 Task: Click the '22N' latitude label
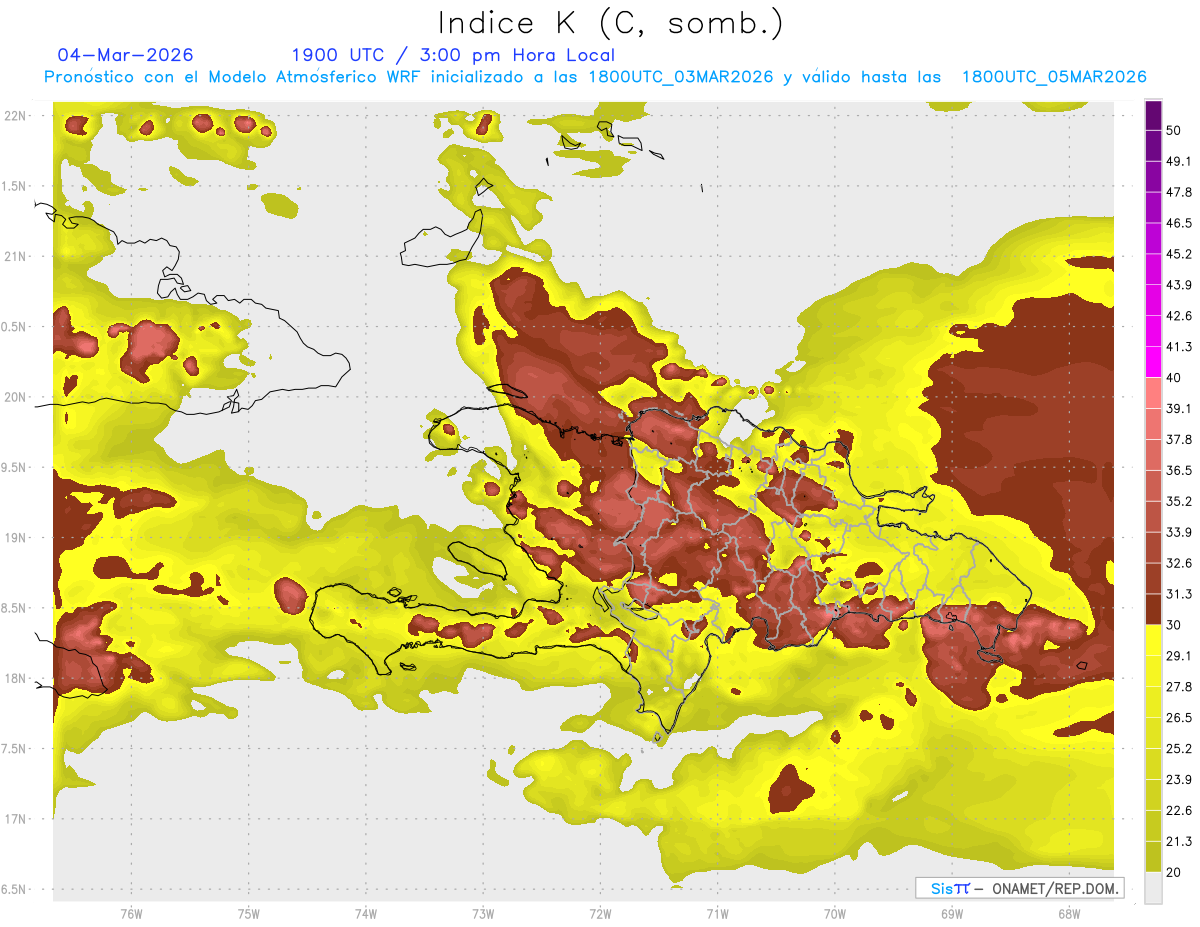15,116
